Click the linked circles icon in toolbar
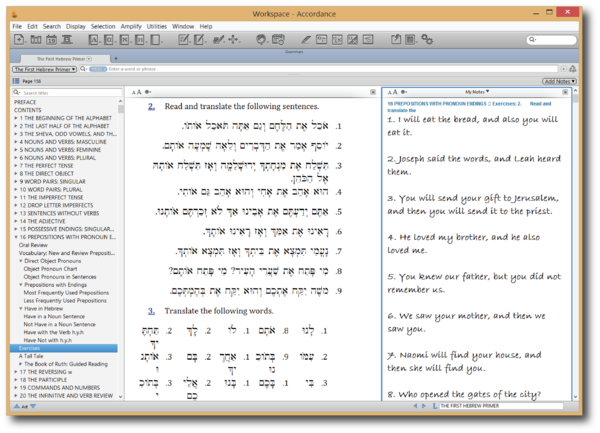600x433 pixels. (426, 39)
